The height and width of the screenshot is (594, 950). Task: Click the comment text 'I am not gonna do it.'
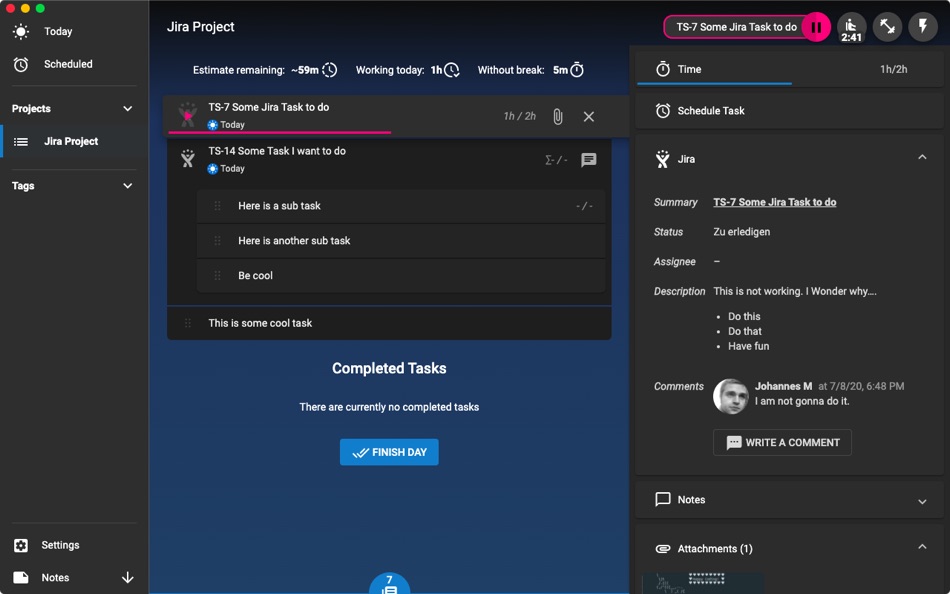pos(802,401)
